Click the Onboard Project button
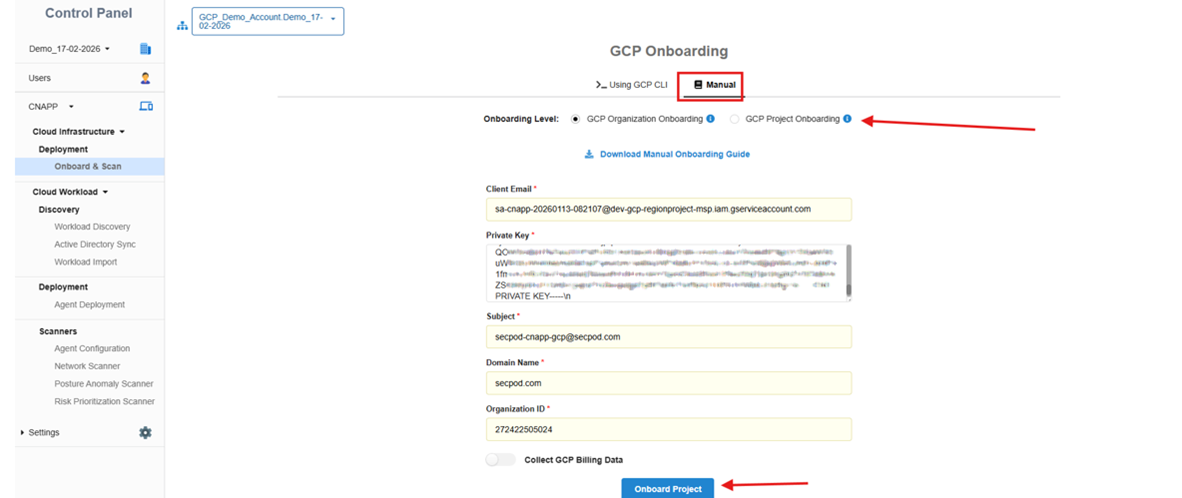Viewport: 1182px width, 498px height. (x=667, y=489)
